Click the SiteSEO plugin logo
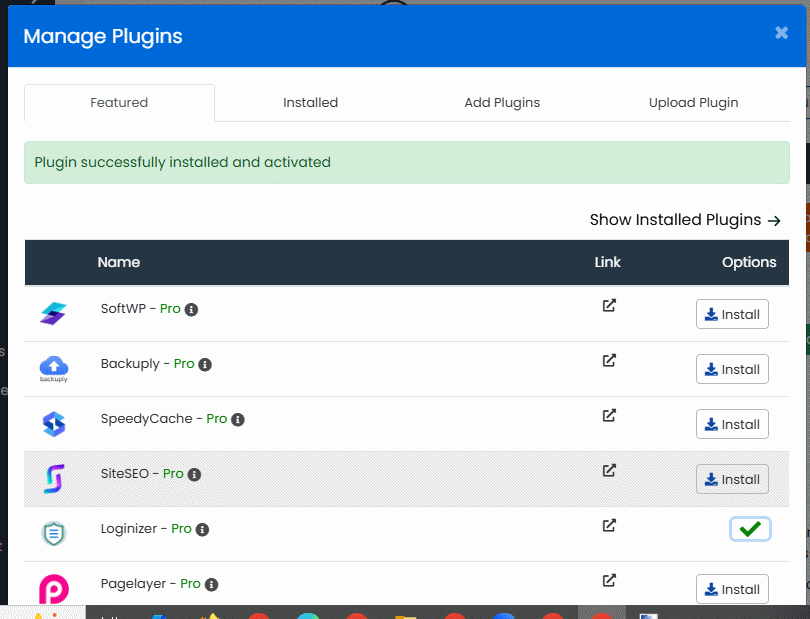 click(54, 478)
